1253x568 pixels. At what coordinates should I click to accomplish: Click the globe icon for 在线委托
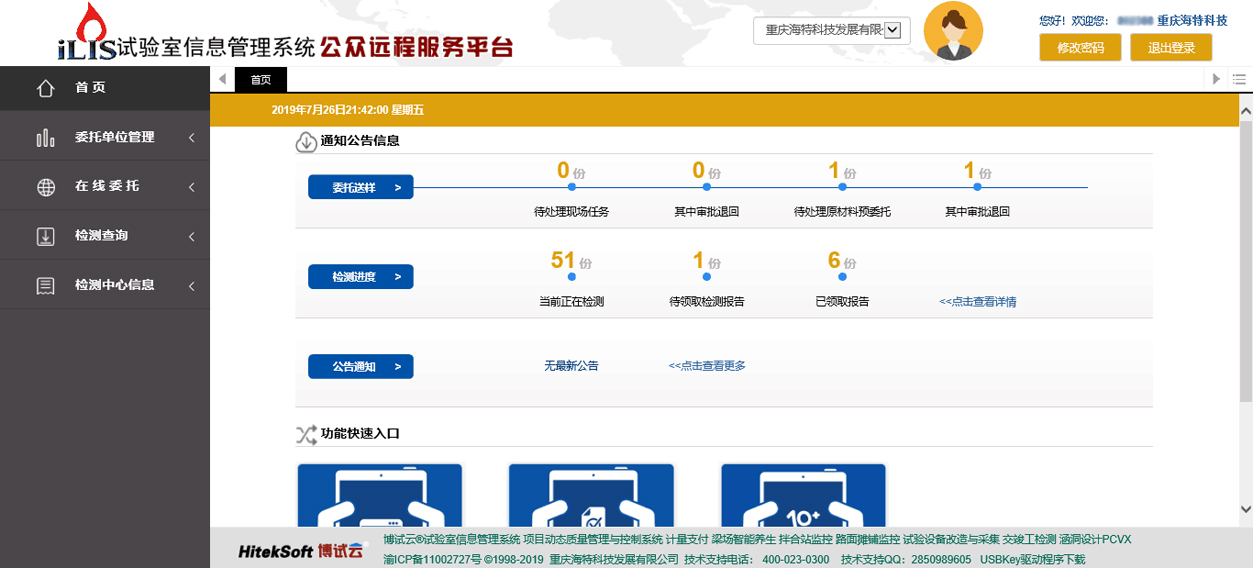[x=45, y=187]
